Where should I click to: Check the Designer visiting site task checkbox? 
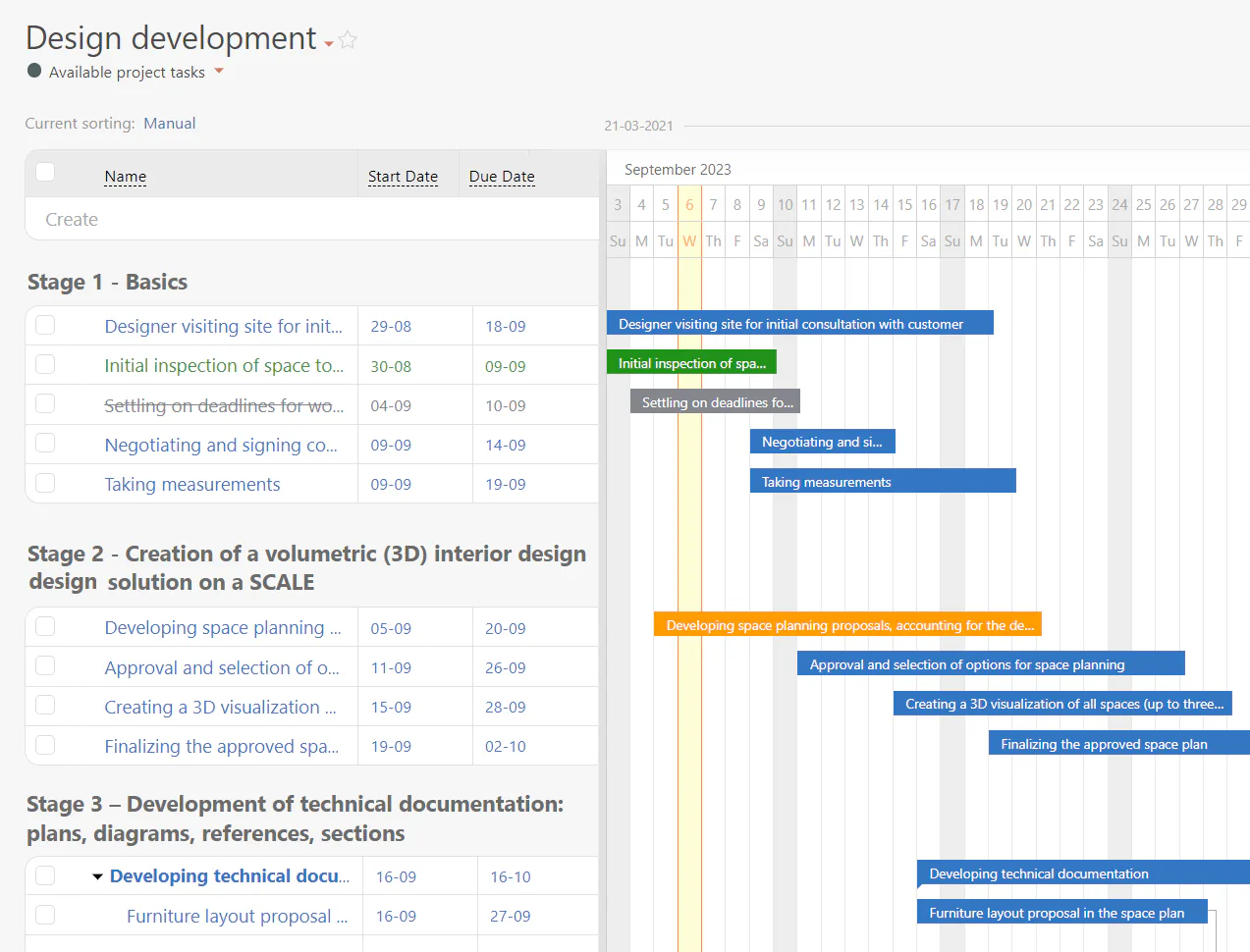45,325
